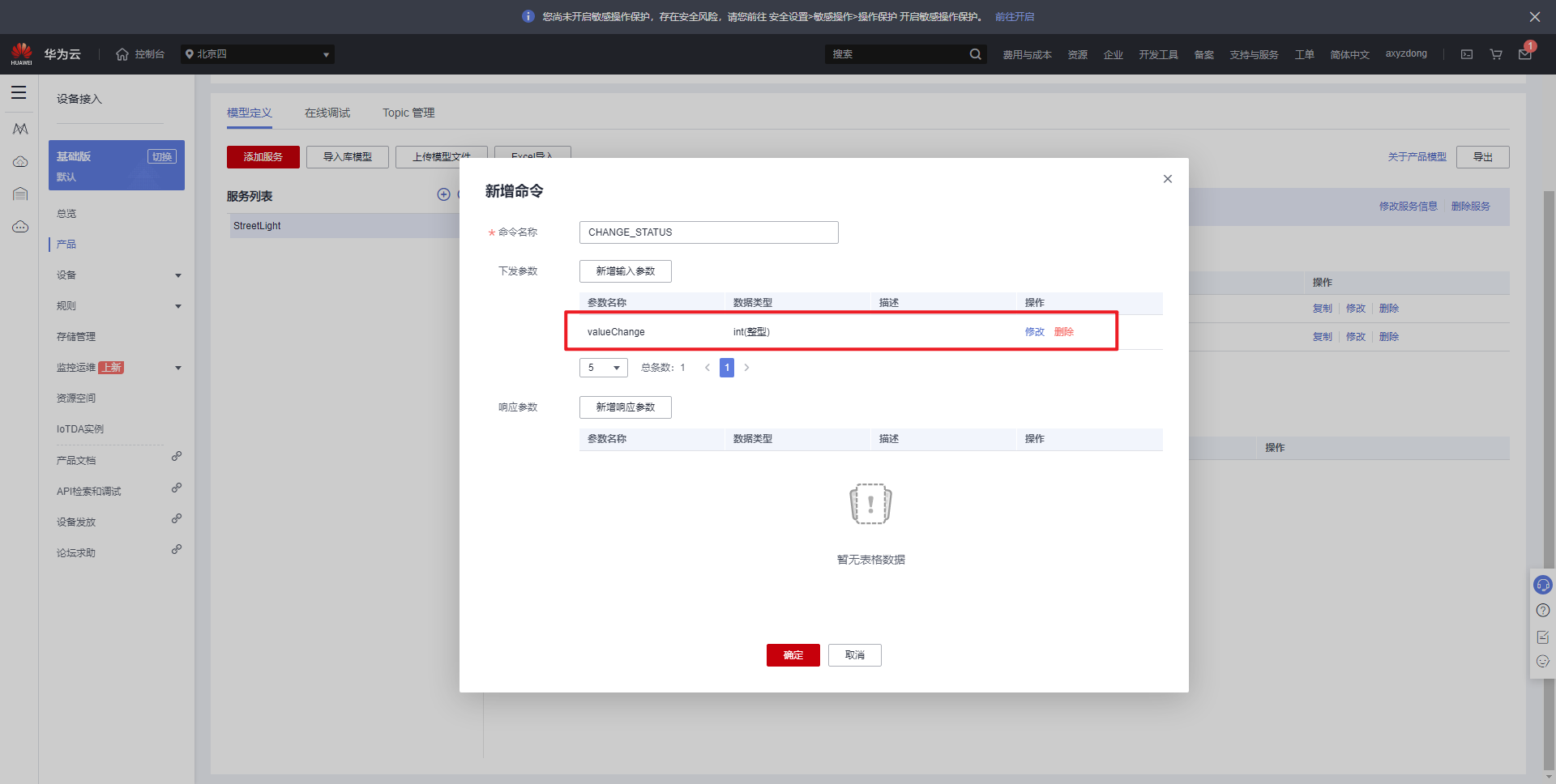Open the 费用与成本 header menu
This screenshot has width=1556, height=784.
1027,54
